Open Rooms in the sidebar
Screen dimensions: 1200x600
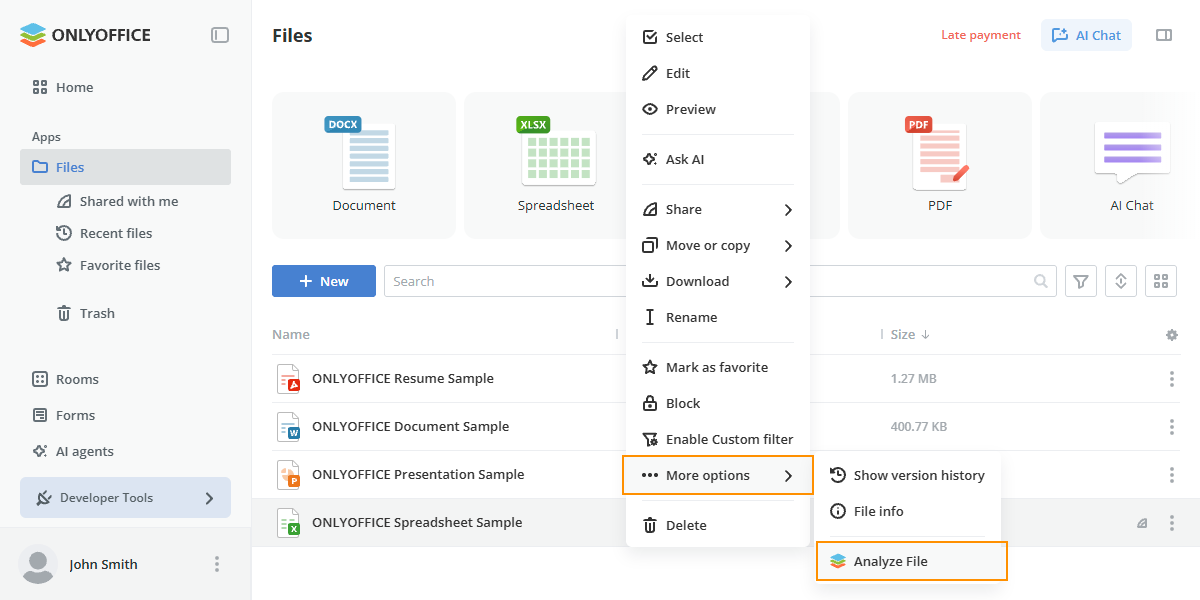click(77, 379)
